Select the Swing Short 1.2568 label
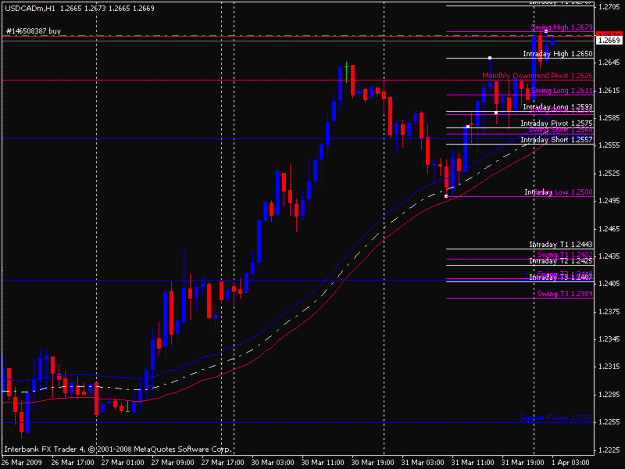The image size is (625, 469). pos(560,130)
